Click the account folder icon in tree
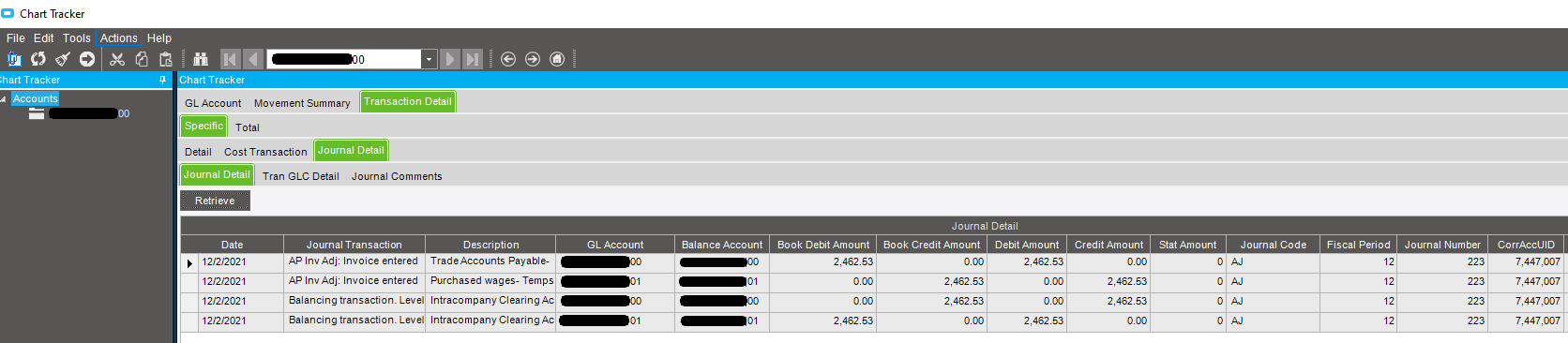Viewport: 1568px width, 343px height. click(x=37, y=113)
